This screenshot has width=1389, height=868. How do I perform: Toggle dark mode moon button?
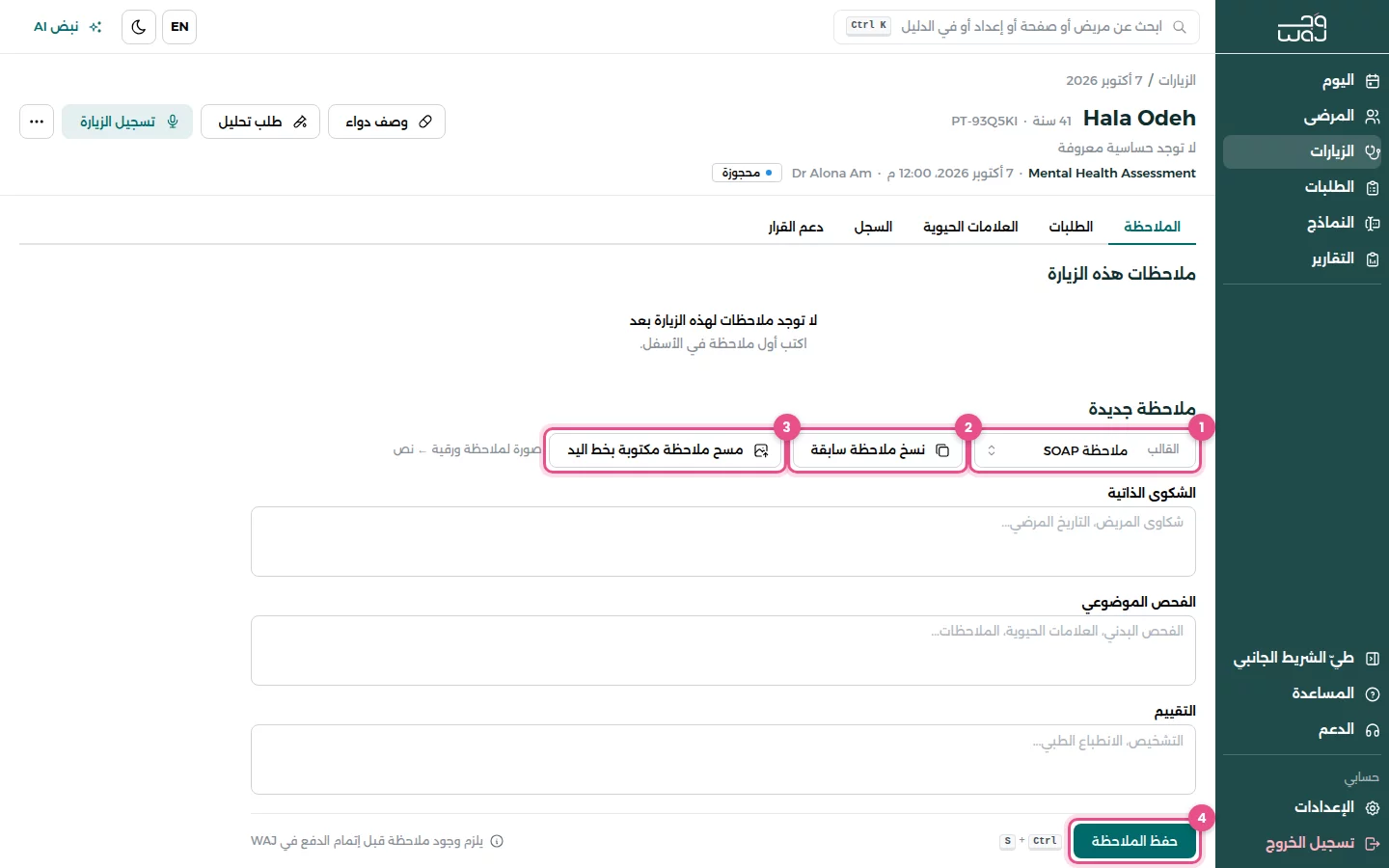tap(139, 27)
